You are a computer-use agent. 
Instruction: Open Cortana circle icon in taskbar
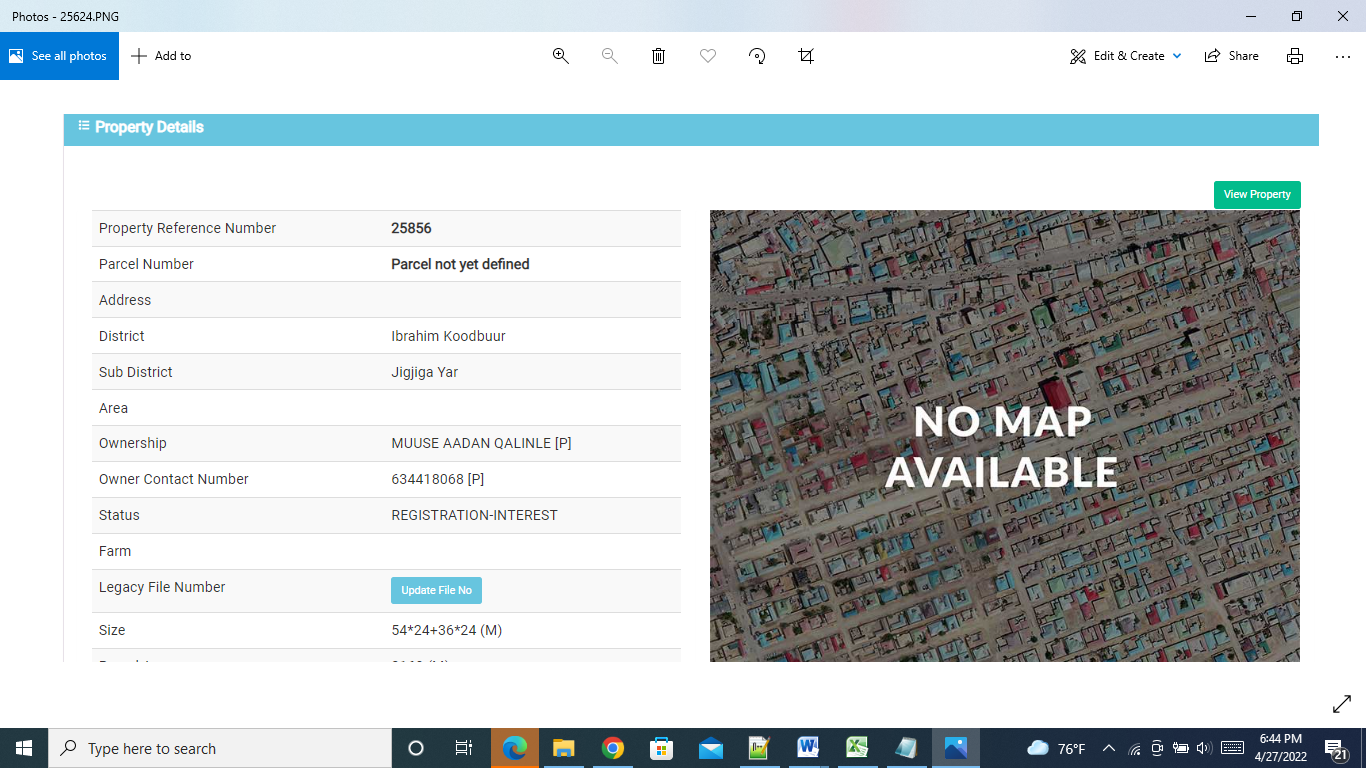pos(416,748)
